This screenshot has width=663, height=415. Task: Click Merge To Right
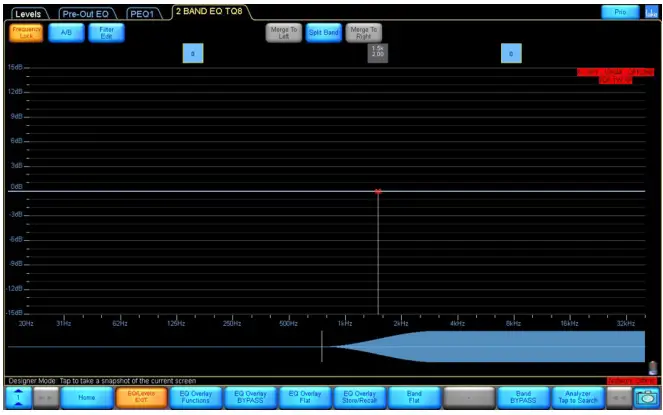pyautogui.click(x=364, y=33)
